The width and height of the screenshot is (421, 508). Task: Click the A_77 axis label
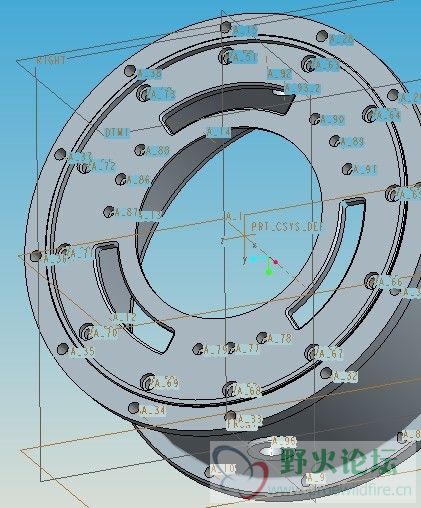(248, 349)
